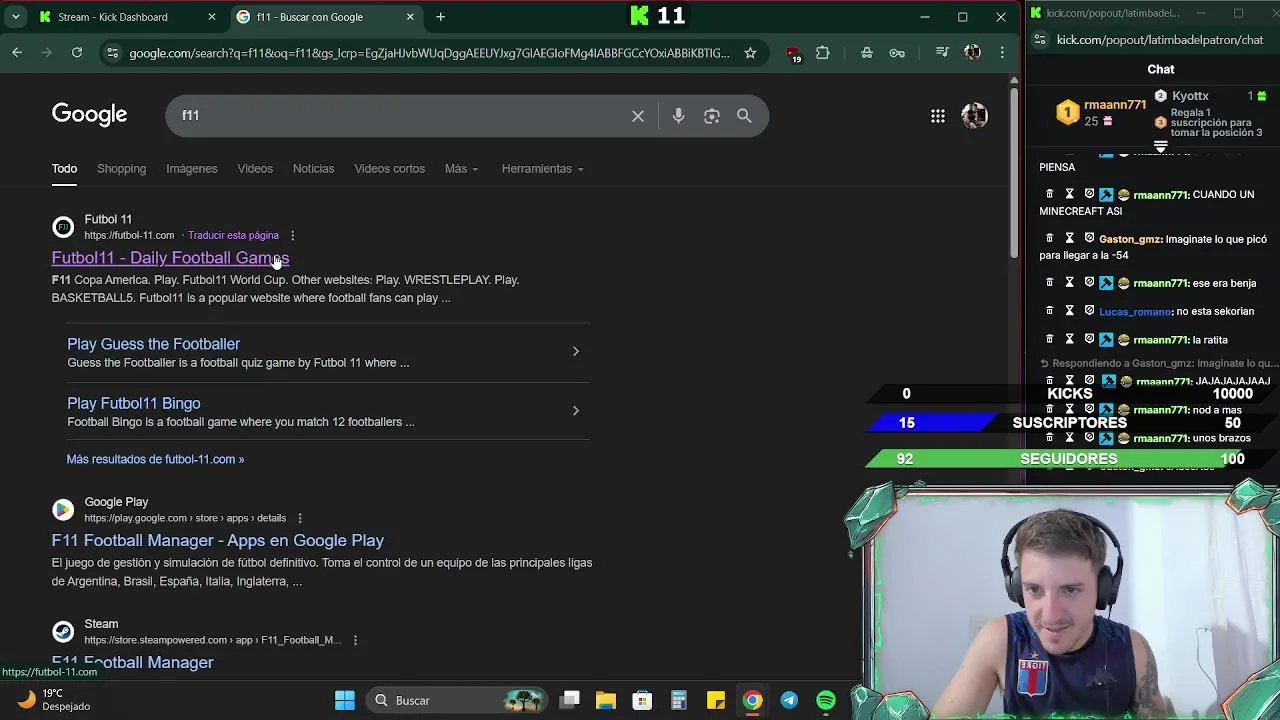Open the Windows Start menu
This screenshot has width=1280, height=720.
pos(345,700)
